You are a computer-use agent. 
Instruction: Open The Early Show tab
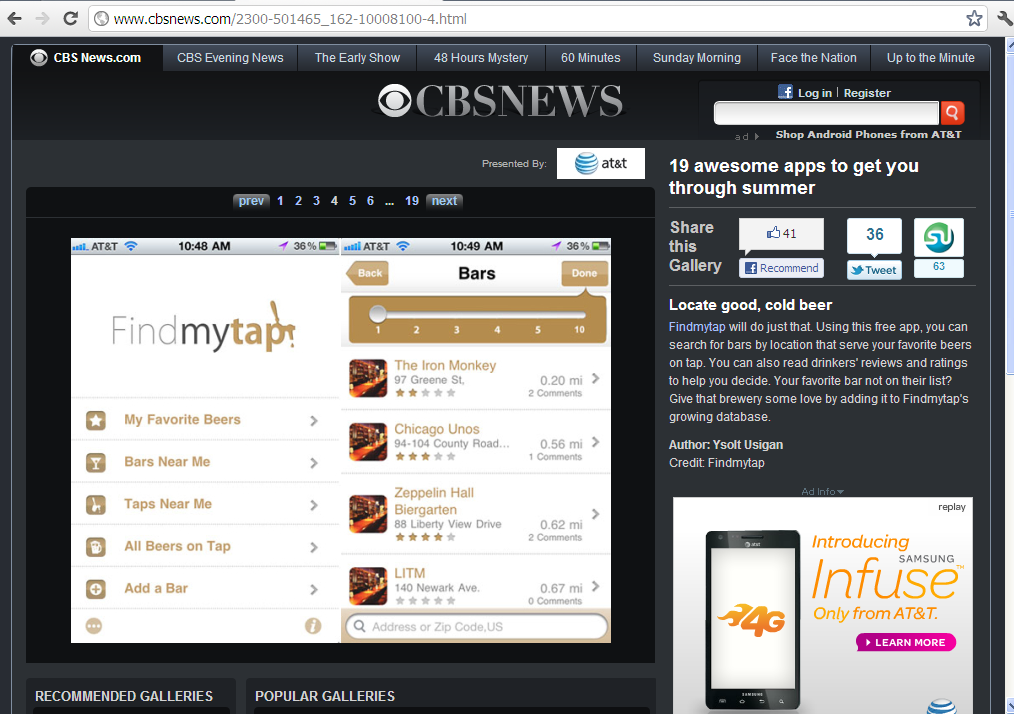coord(357,58)
